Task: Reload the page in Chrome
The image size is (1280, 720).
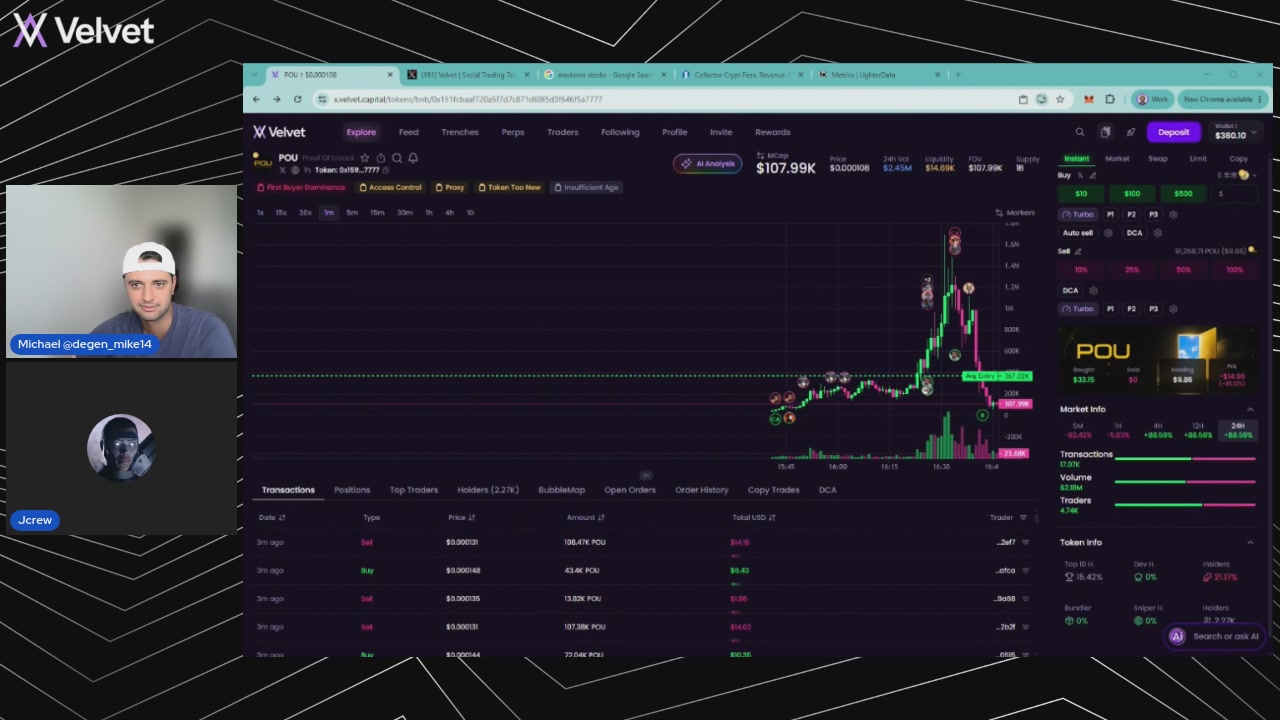Action: [297, 99]
